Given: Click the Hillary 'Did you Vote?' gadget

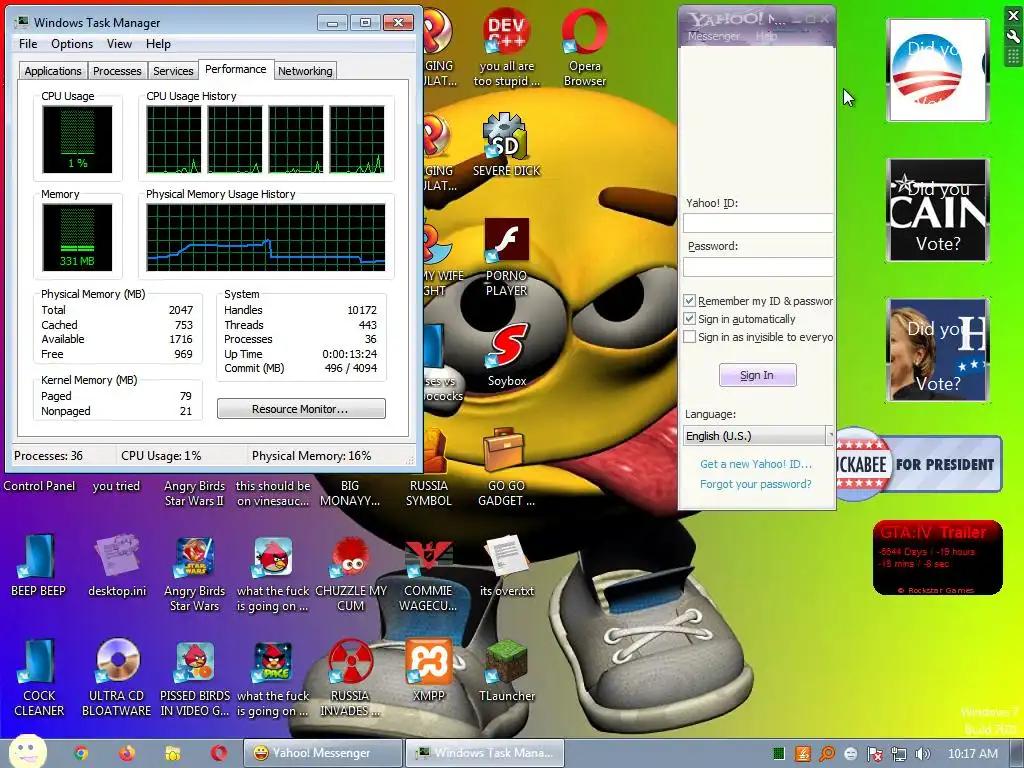Looking at the screenshot, I should pyautogui.click(x=937, y=349).
